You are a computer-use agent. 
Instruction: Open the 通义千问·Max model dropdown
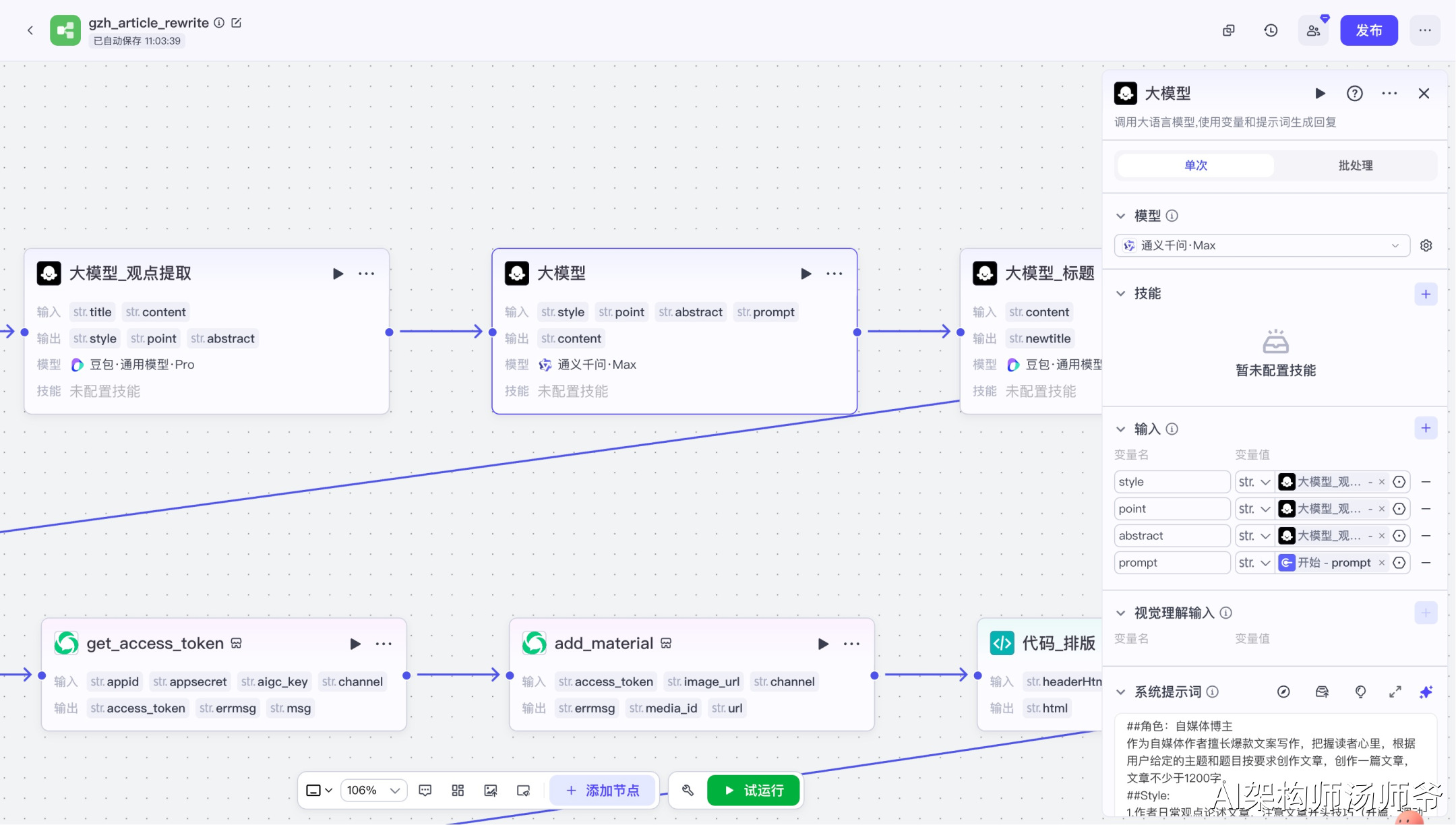[x=1261, y=245]
